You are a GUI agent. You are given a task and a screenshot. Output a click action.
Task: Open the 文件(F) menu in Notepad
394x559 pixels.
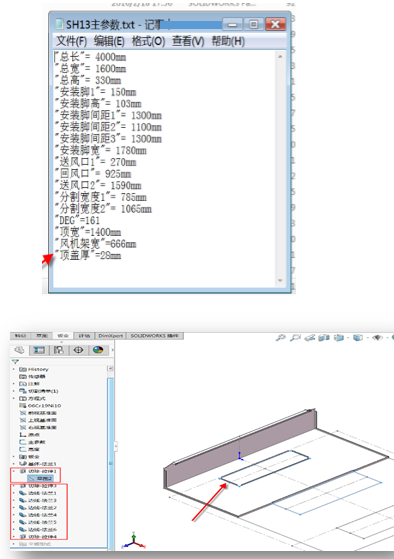pyautogui.click(x=71, y=41)
